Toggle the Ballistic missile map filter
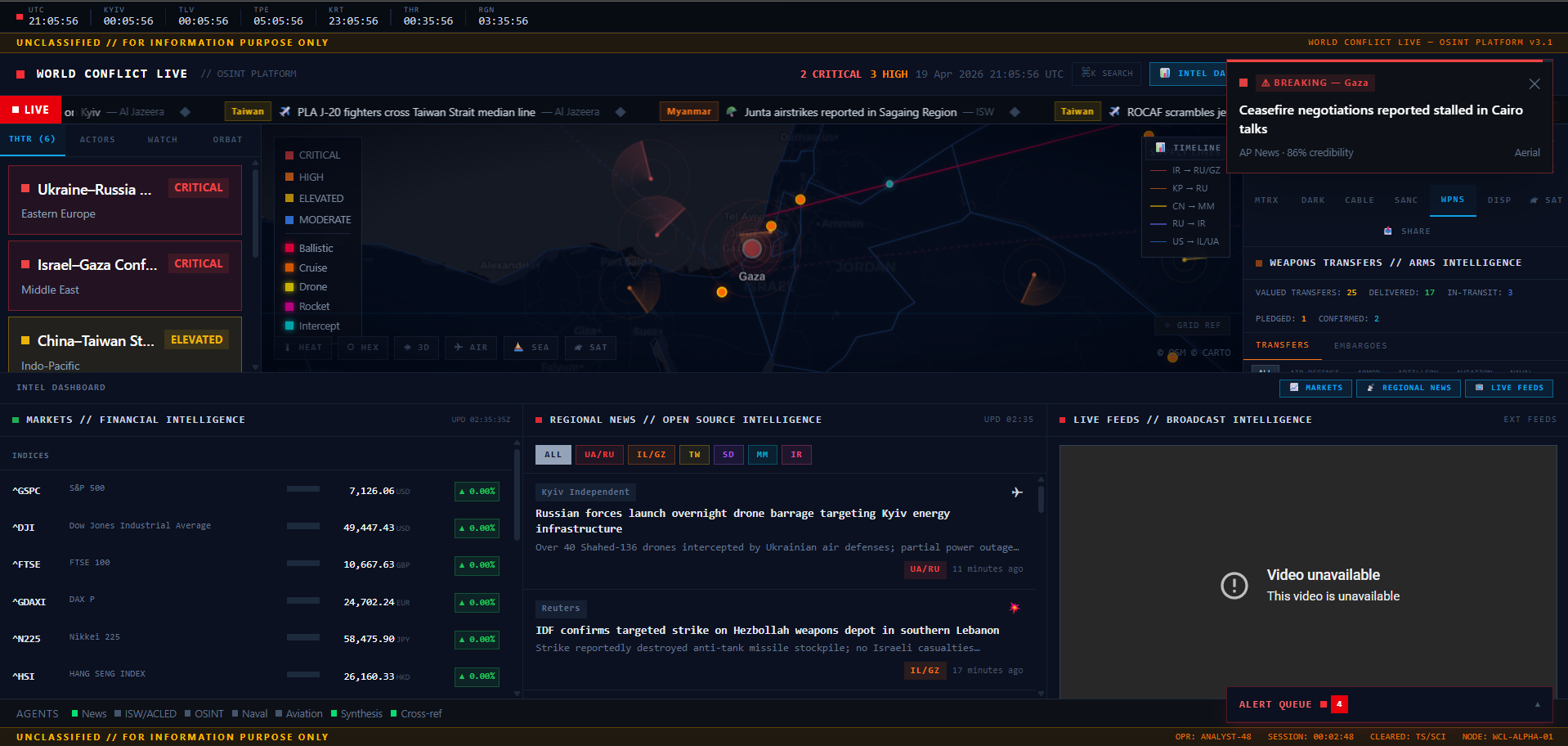The height and width of the screenshot is (746, 1568). tap(311, 248)
